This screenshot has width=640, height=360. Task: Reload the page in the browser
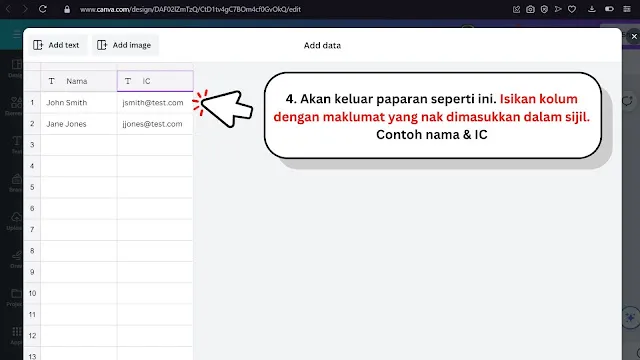42,9
